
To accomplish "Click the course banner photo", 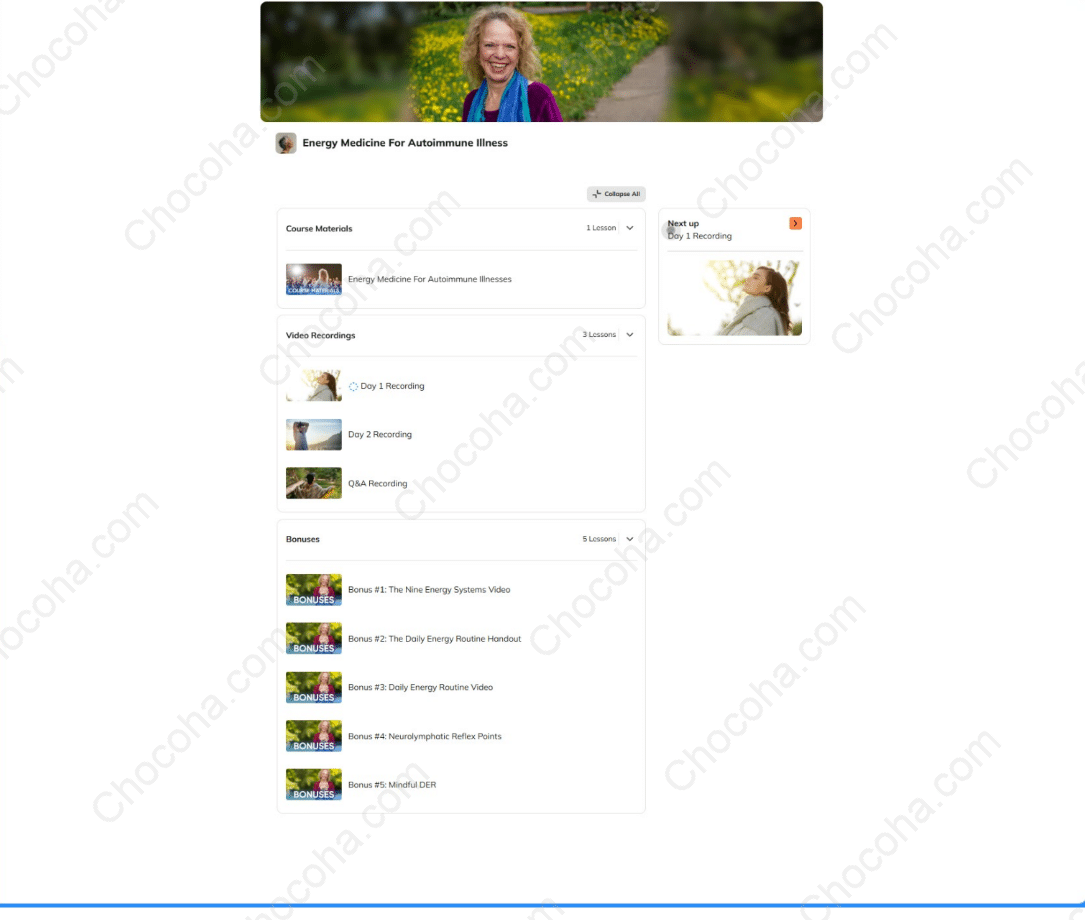I will coord(541,61).
